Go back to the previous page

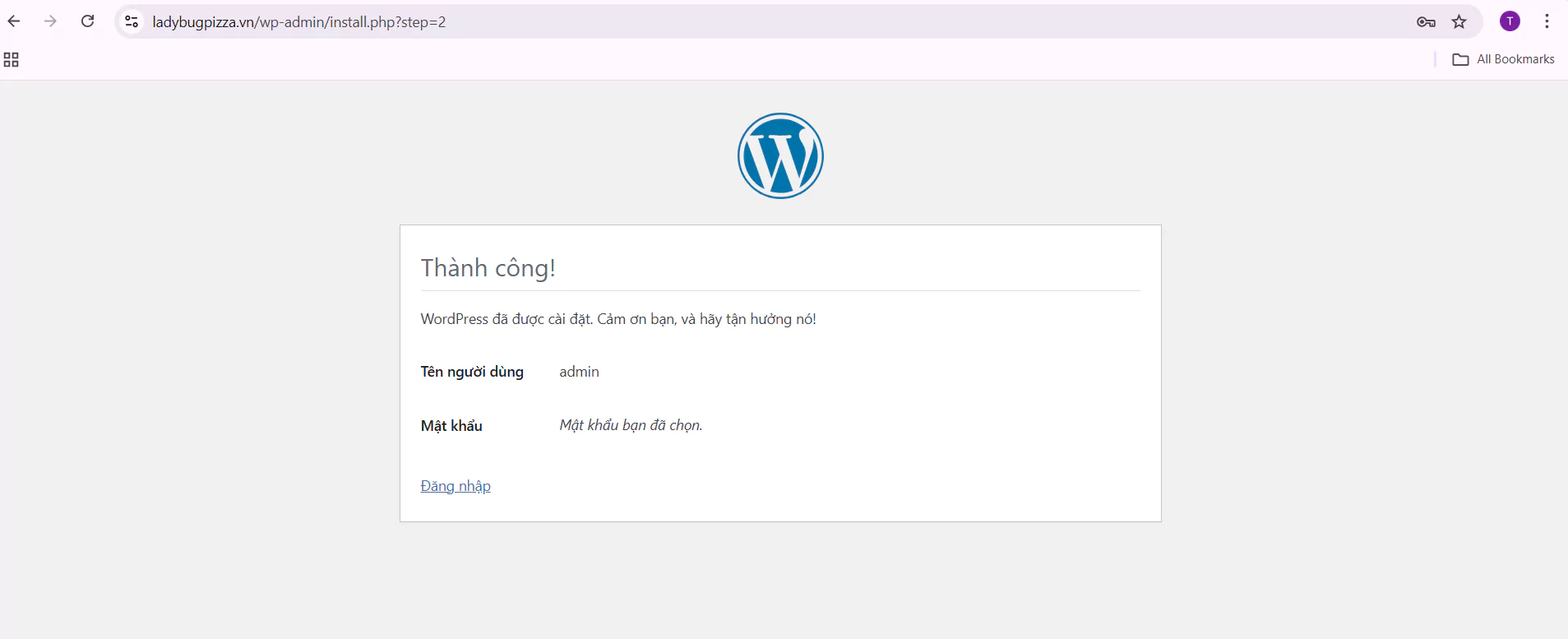click(14, 21)
